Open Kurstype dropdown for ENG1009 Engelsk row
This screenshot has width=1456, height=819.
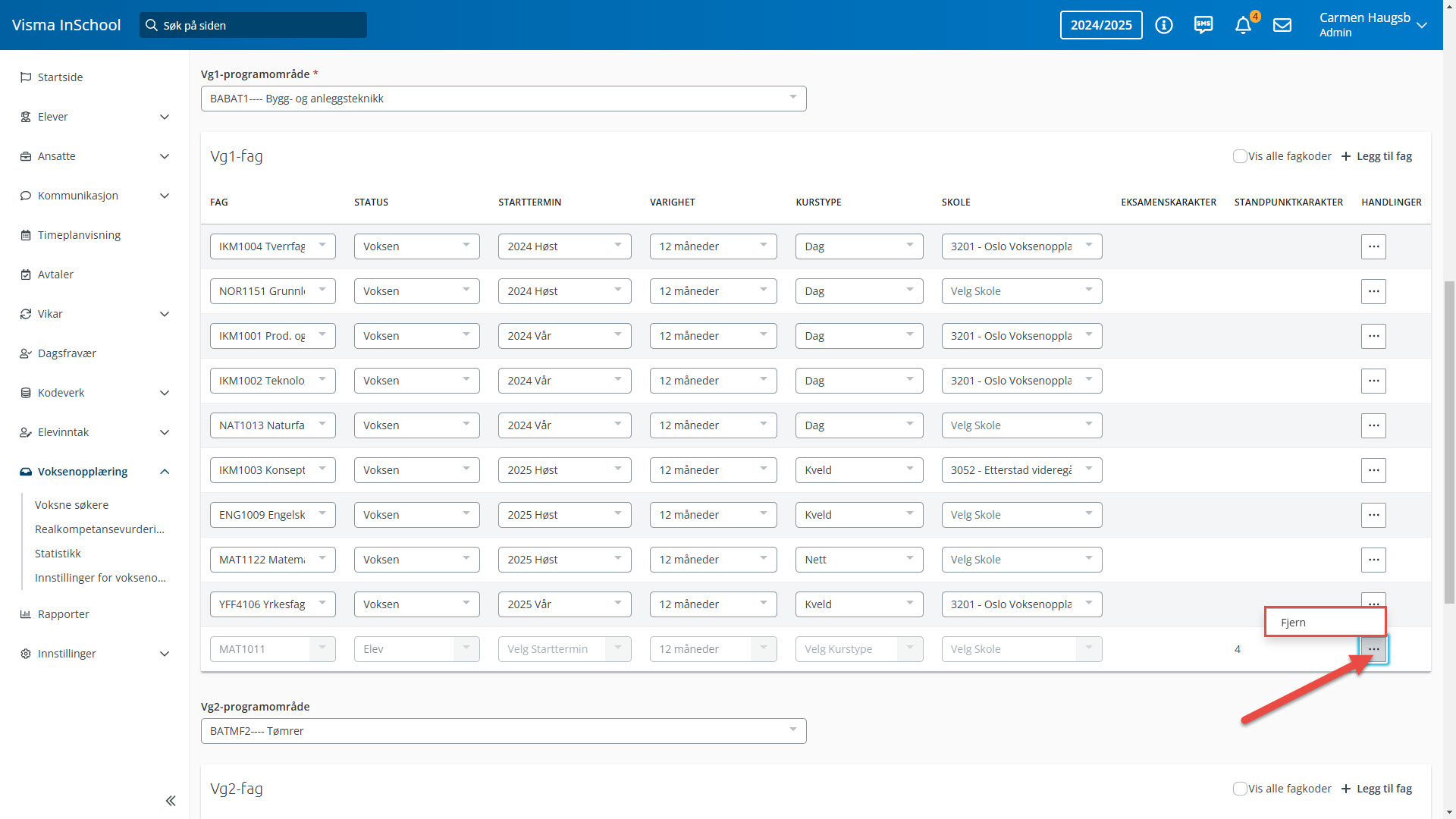[858, 515]
